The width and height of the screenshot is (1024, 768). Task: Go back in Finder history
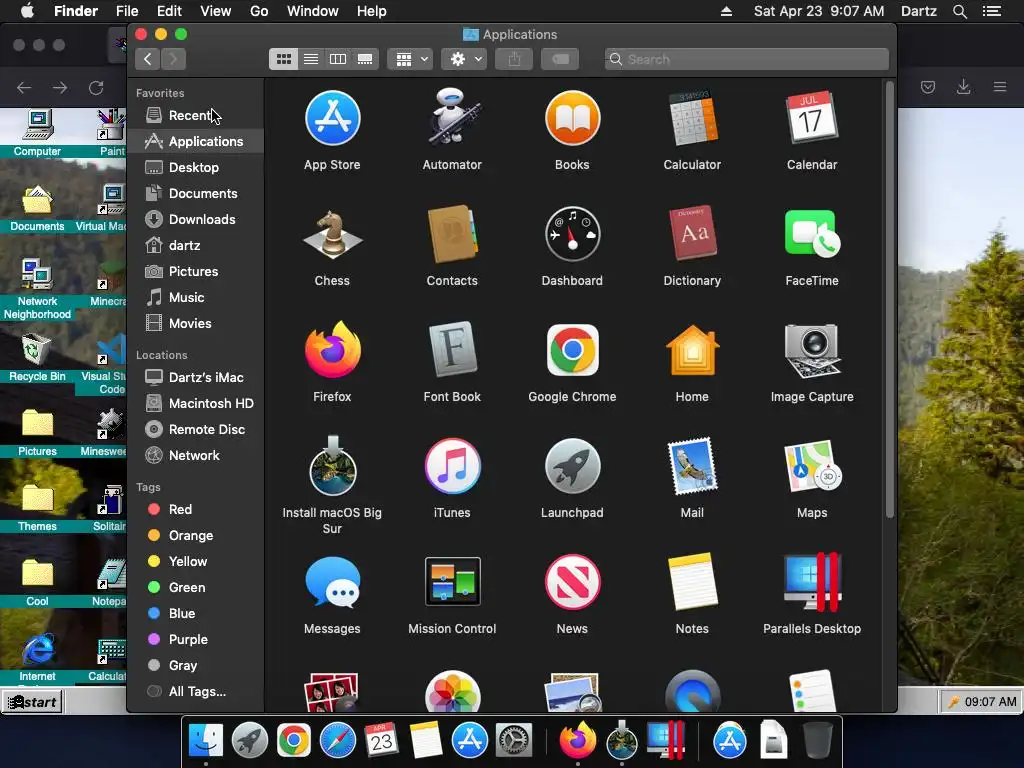(148, 59)
